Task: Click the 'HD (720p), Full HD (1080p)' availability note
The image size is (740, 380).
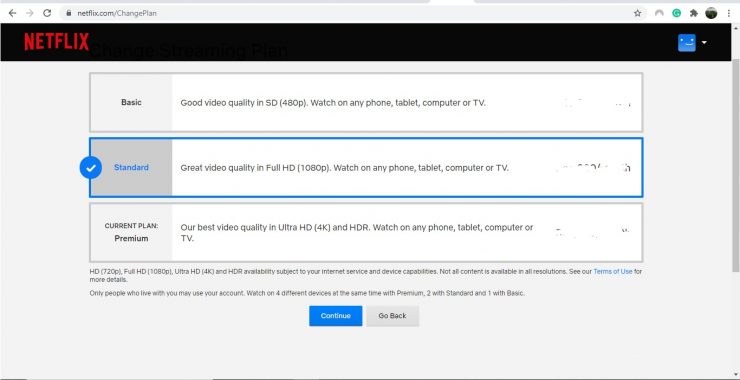Action: [366, 276]
